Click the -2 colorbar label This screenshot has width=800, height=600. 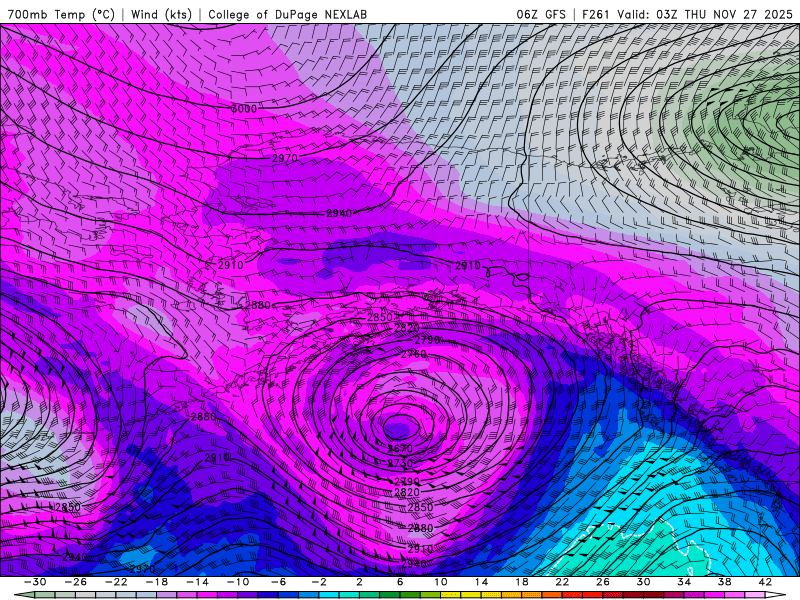pos(319,582)
